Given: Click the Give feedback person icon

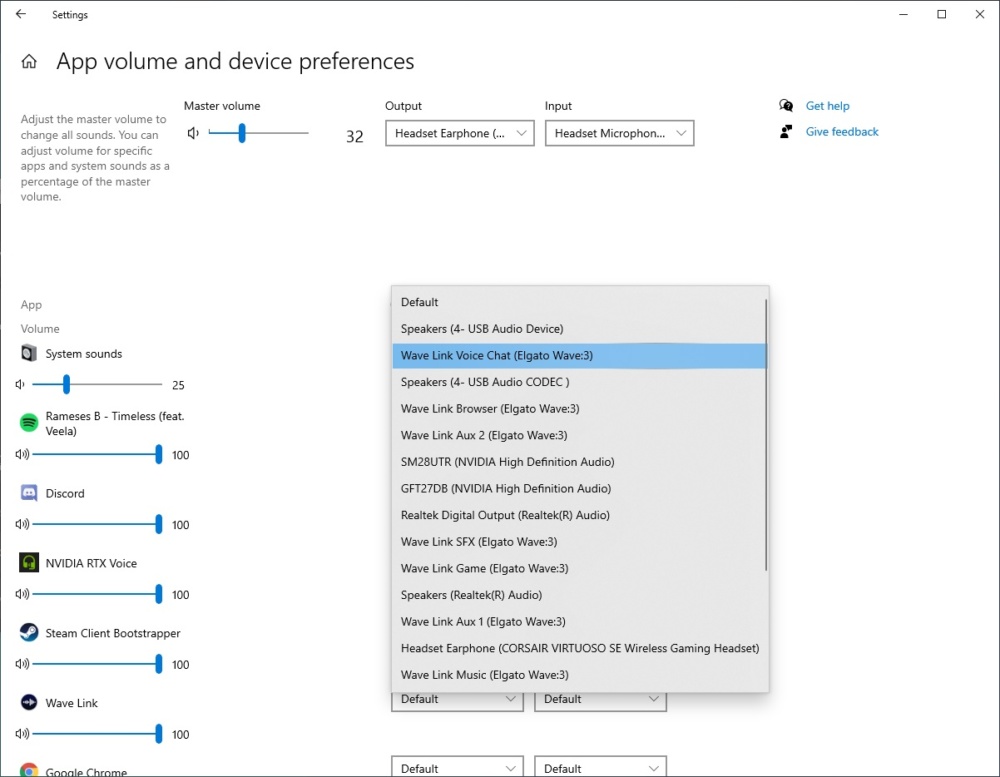Looking at the screenshot, I should click(x=786, y=131).
